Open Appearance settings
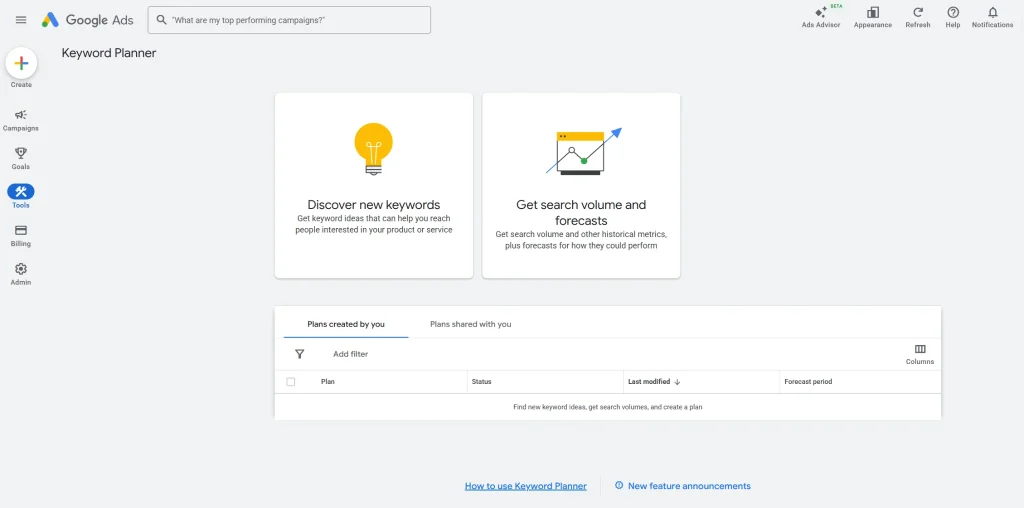 872,17
